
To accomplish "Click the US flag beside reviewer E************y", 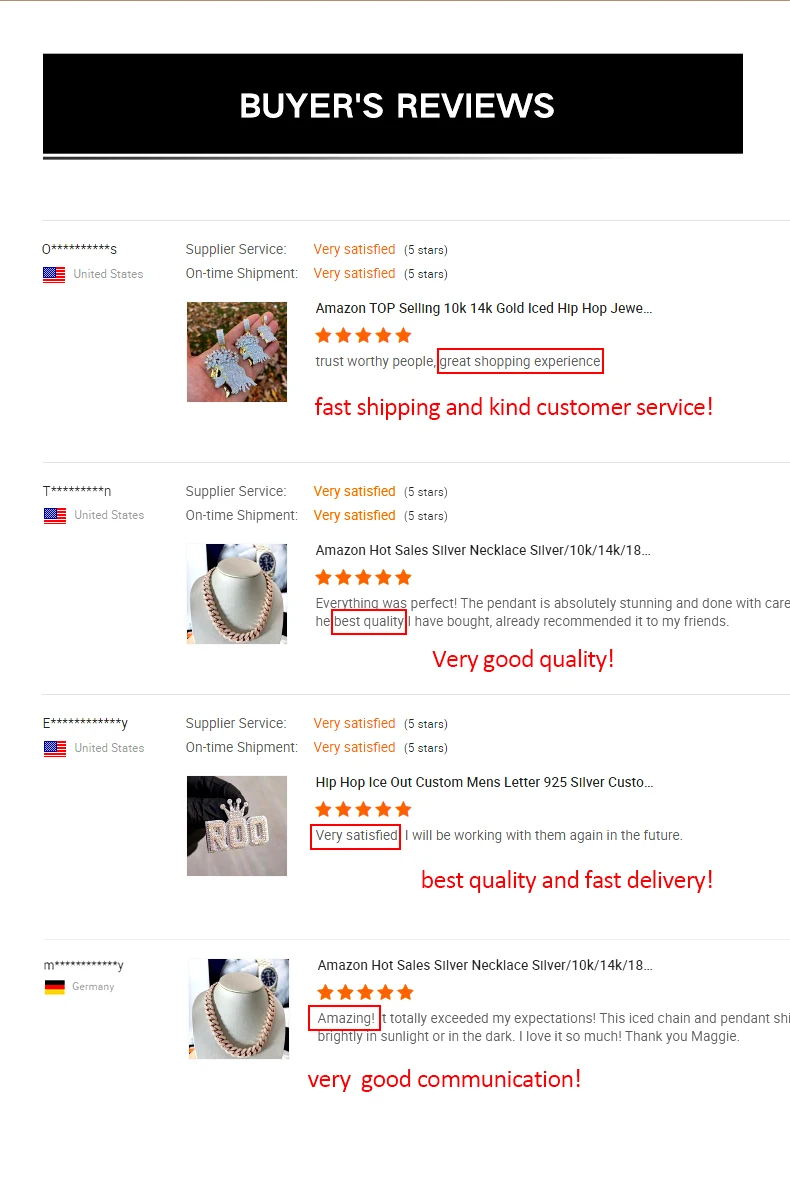I will pos(55,749).
